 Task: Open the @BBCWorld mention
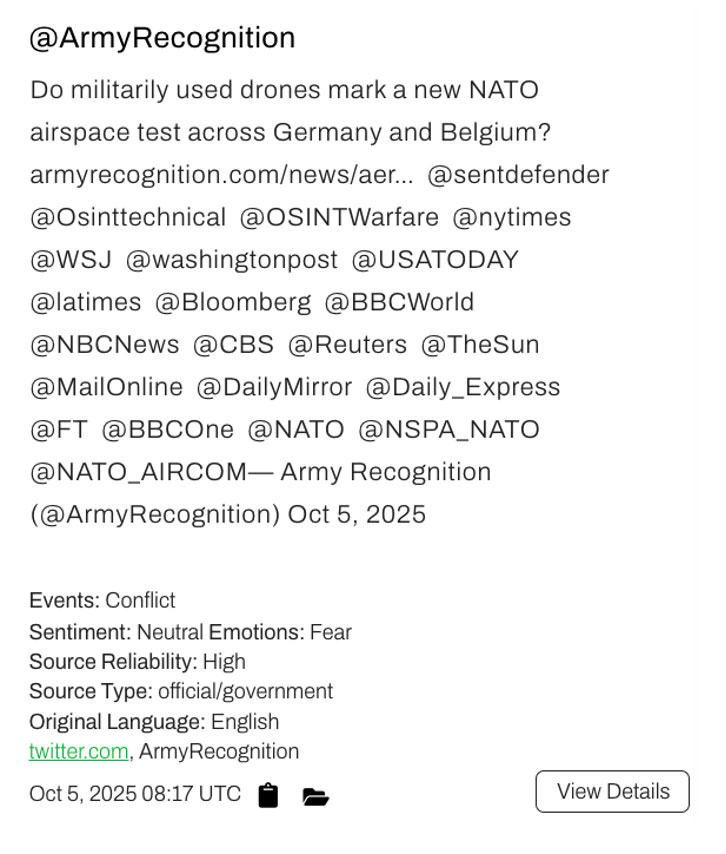click(399, 302)
